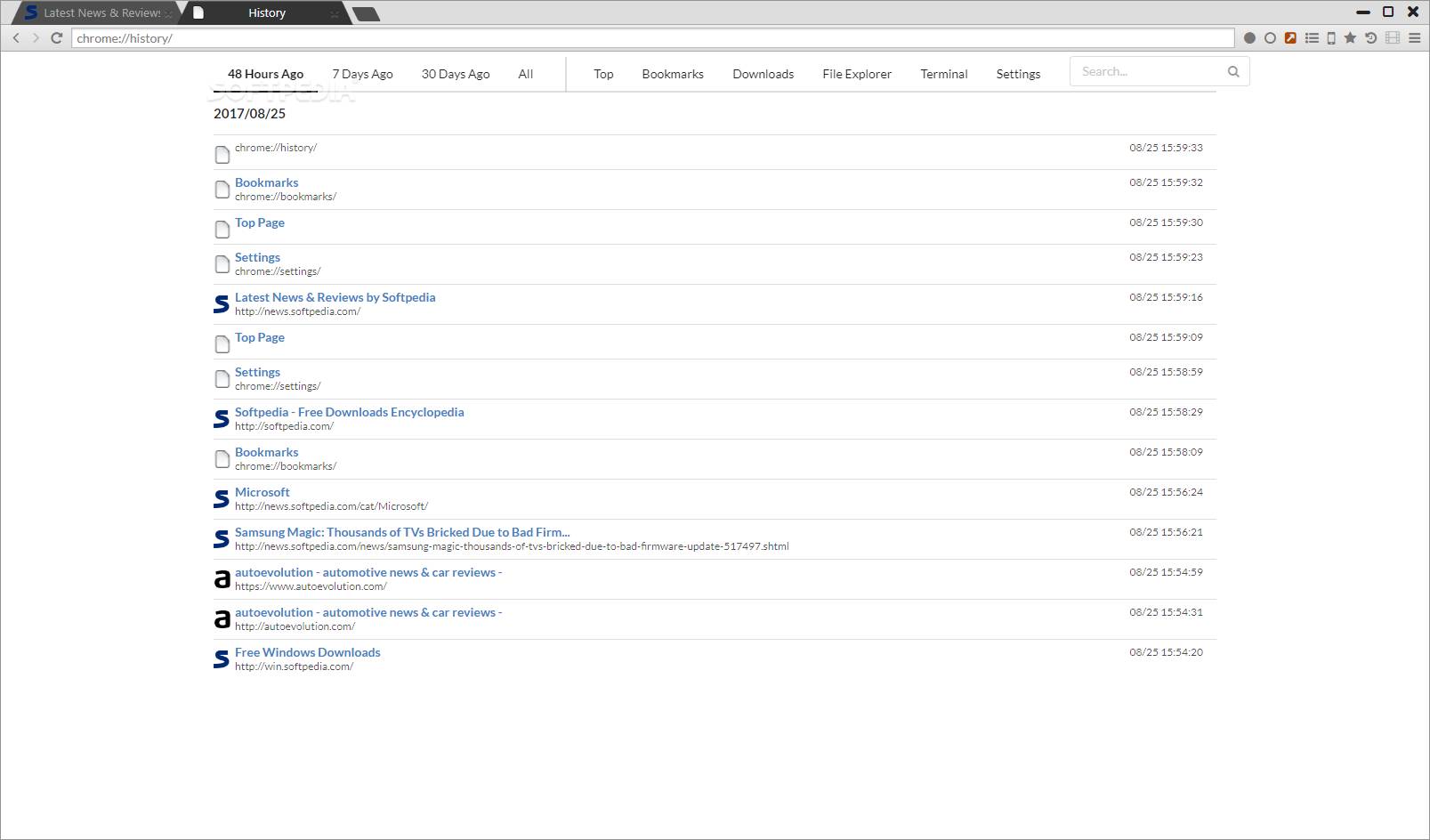Go back with the browser back arrow
The width and height of the screenshot is (1430, 840).
[16, 38]
